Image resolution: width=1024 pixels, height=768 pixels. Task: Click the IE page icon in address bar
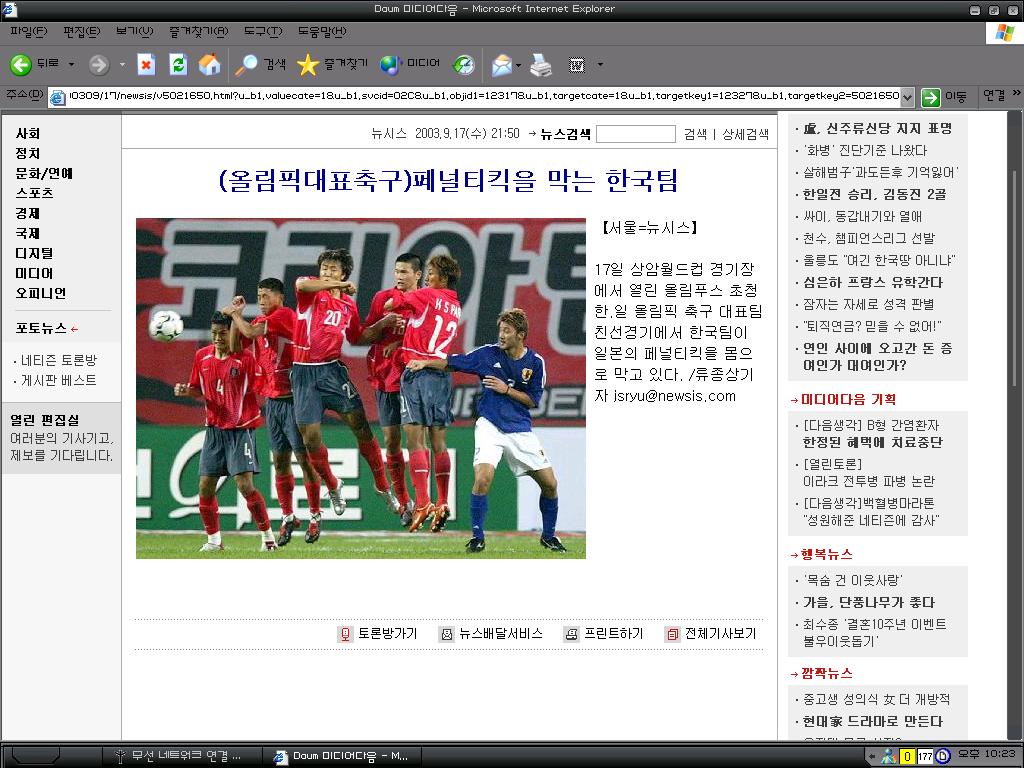coord(57,97)
